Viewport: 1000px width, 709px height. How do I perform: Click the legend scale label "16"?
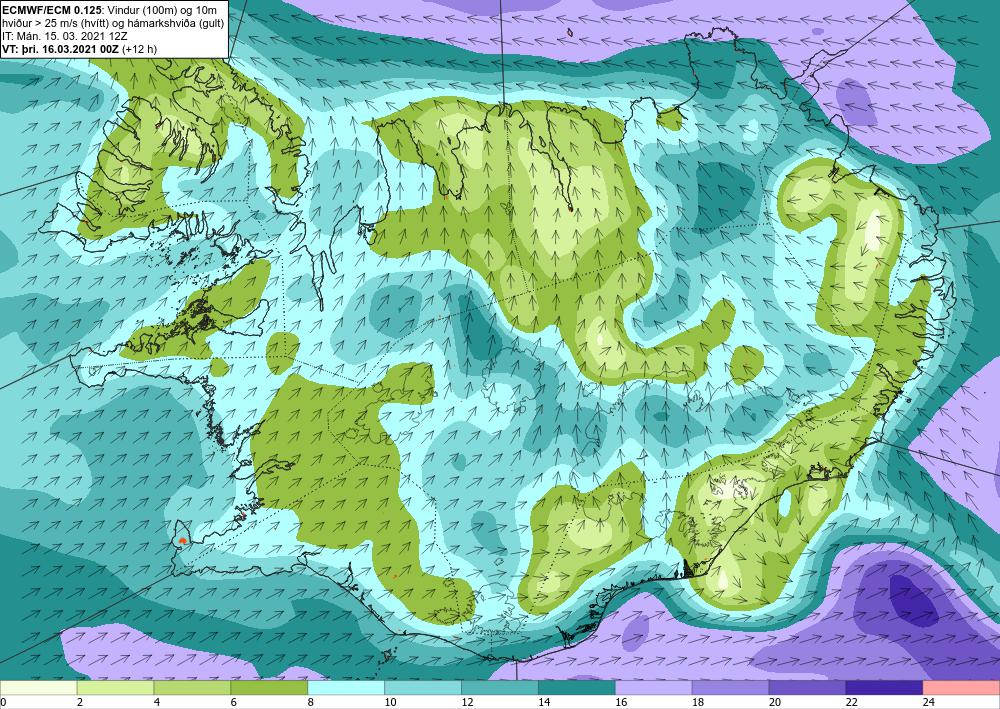621,702
